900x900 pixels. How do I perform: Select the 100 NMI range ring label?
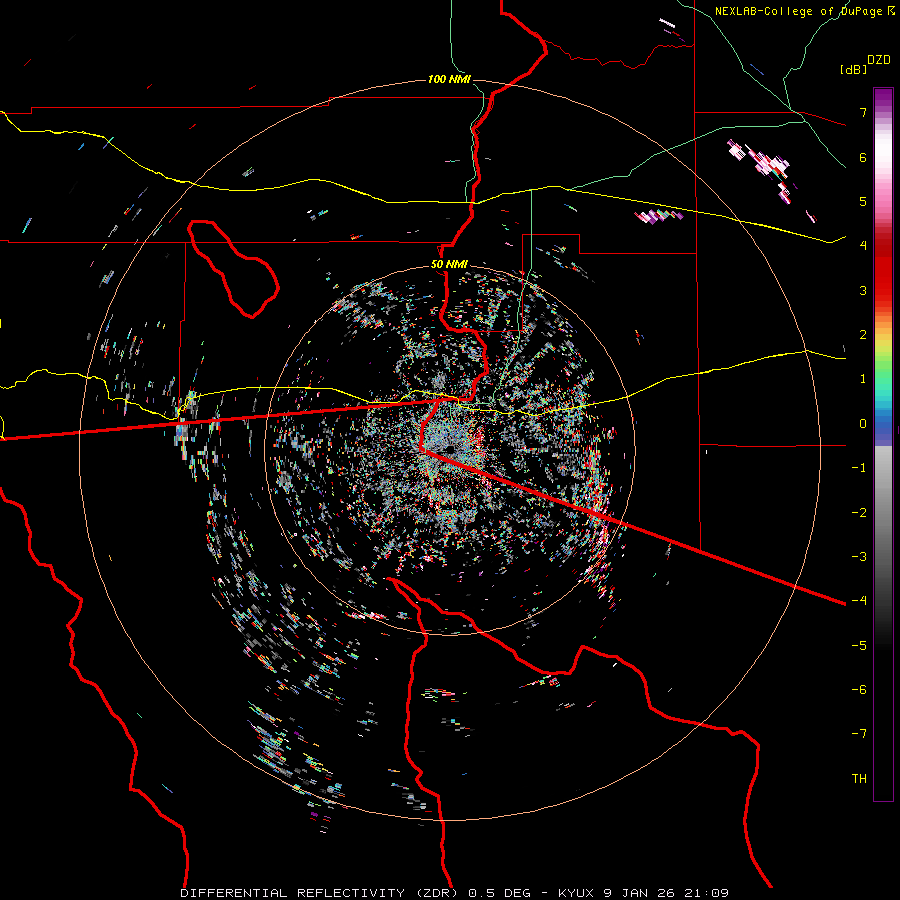(449, 79)
